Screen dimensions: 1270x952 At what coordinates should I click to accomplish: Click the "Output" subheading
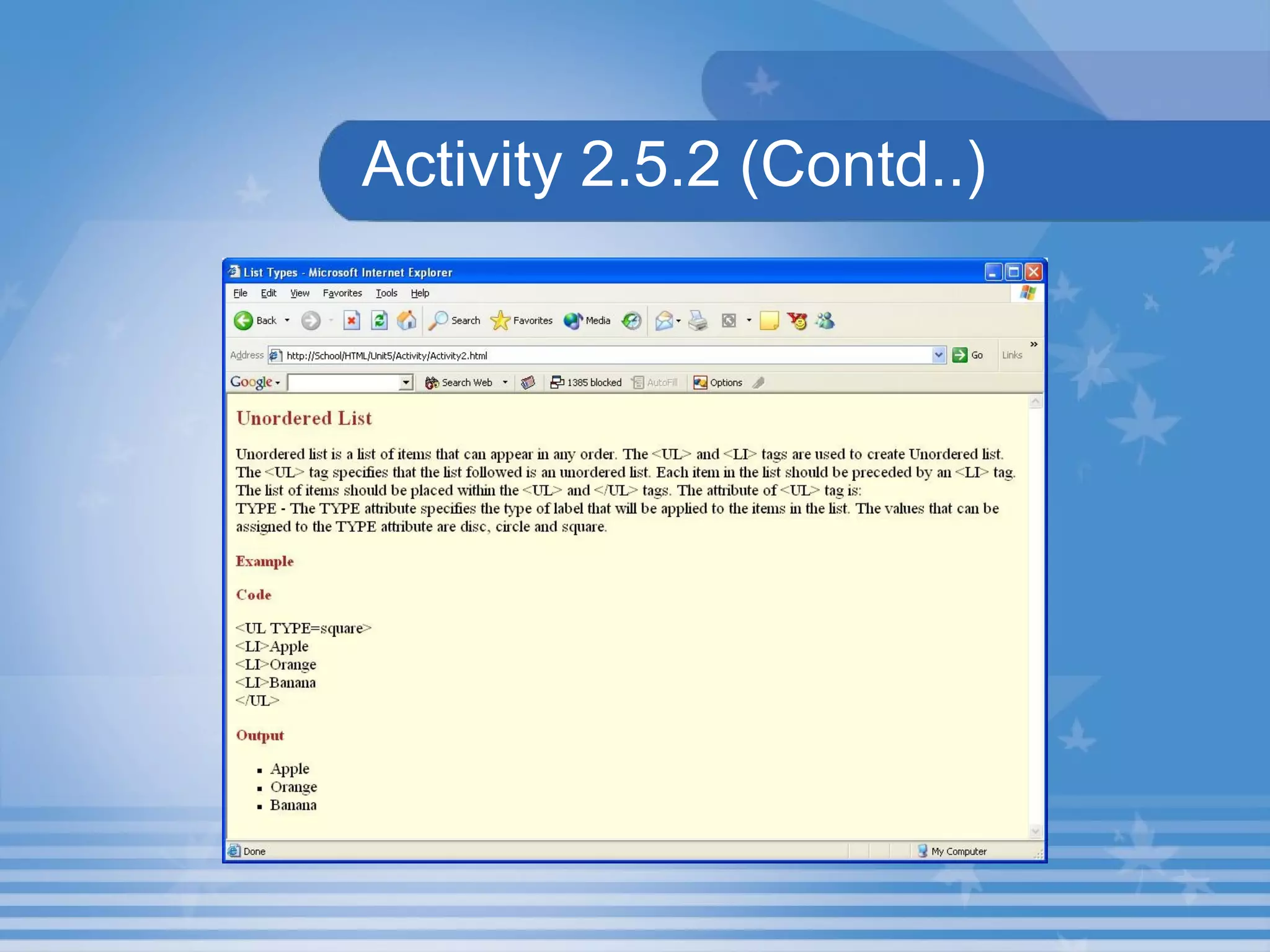(x=260, y=736)
